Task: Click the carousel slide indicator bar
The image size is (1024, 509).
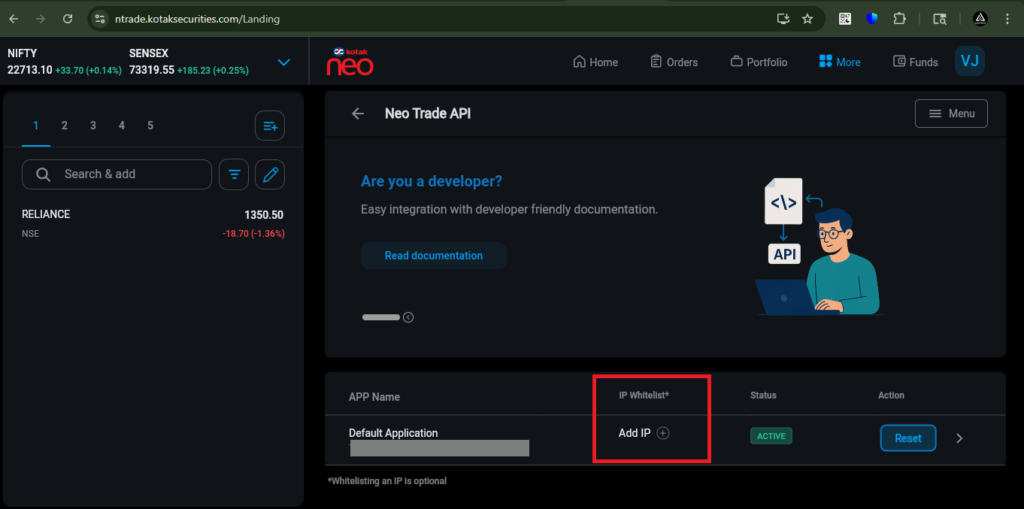Action: click(380, 318)
